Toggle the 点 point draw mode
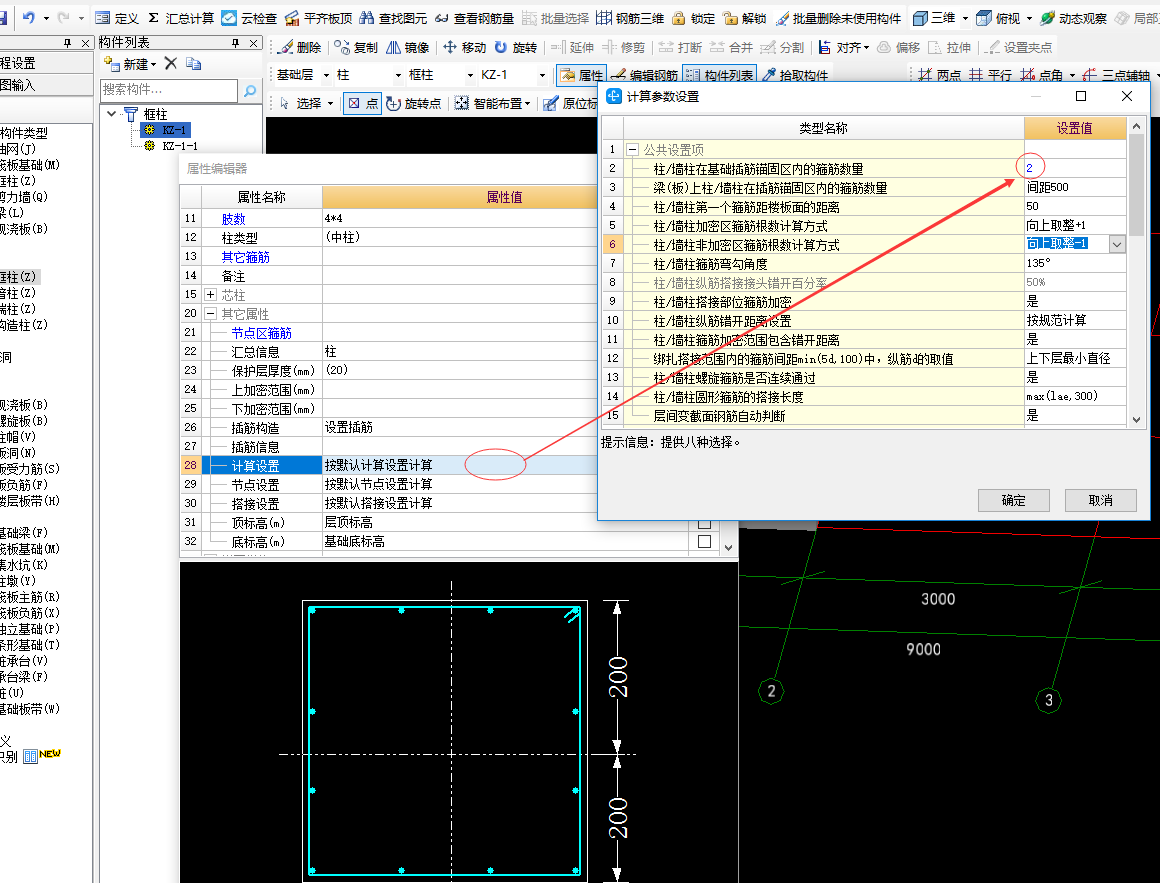This screenshot has height=883, width=1160. pos(362,104)
